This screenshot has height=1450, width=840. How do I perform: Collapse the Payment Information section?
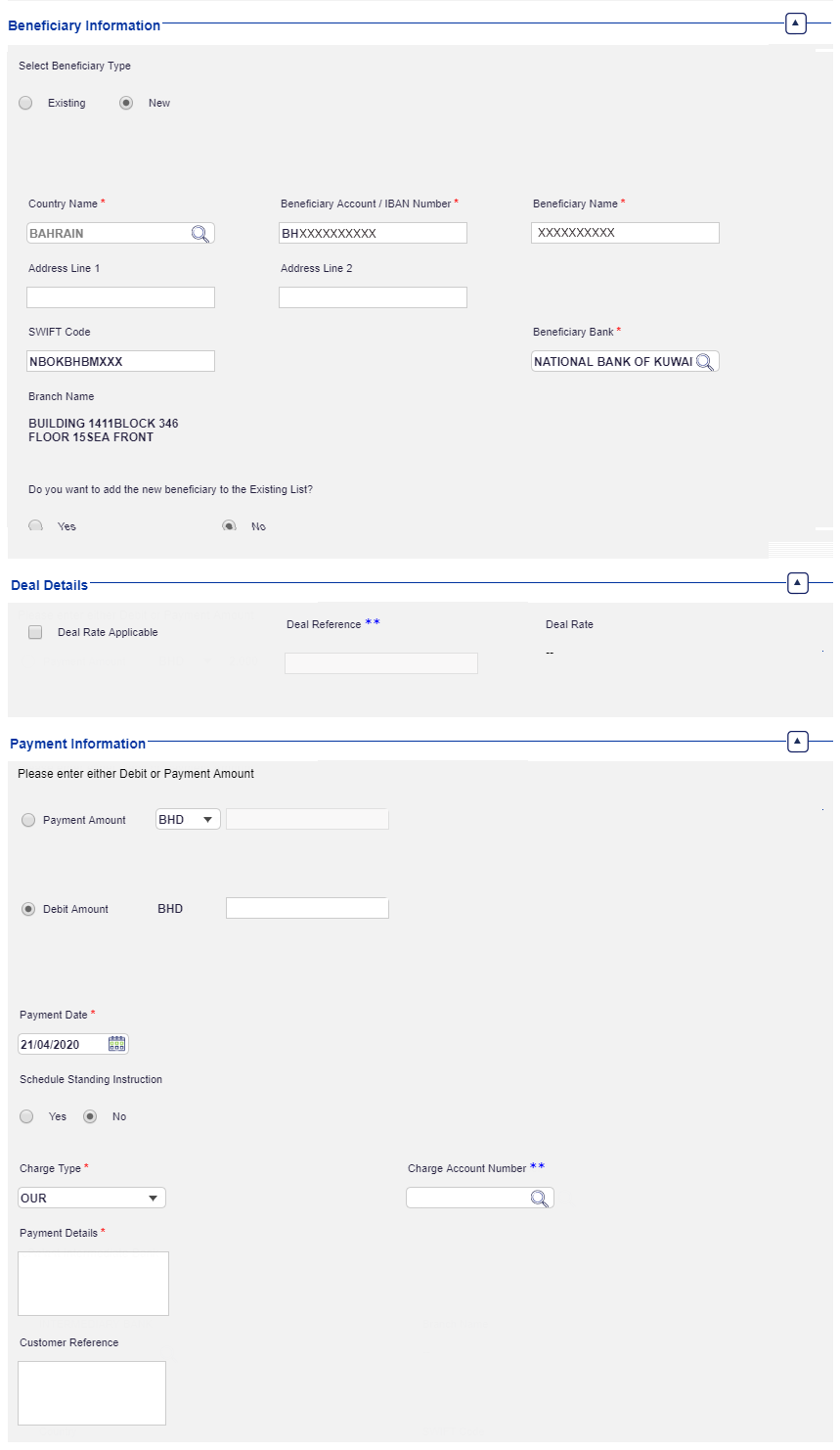pyautogui.click(x=798, y=743)
